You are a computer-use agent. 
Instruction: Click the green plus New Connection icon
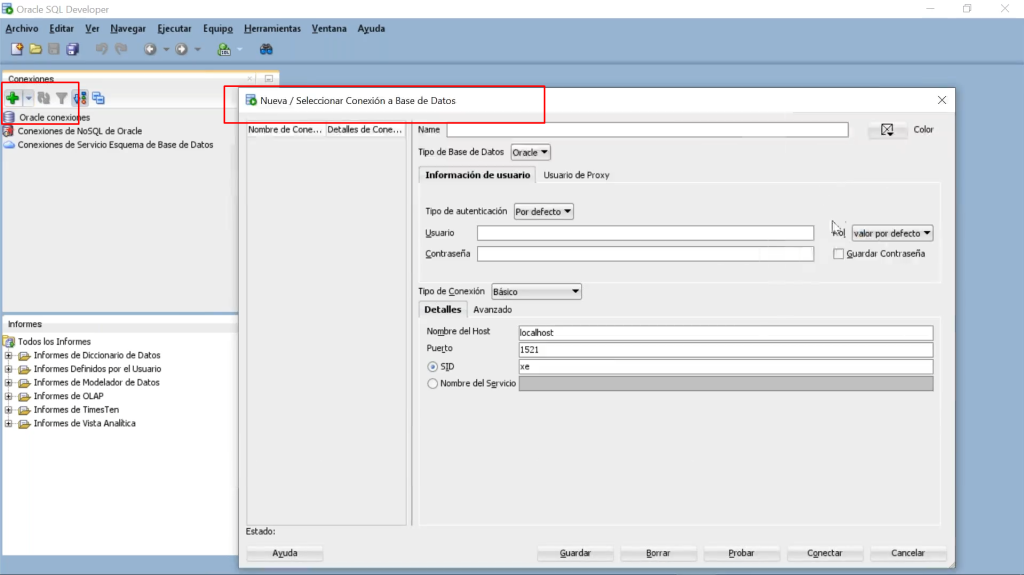12,98
